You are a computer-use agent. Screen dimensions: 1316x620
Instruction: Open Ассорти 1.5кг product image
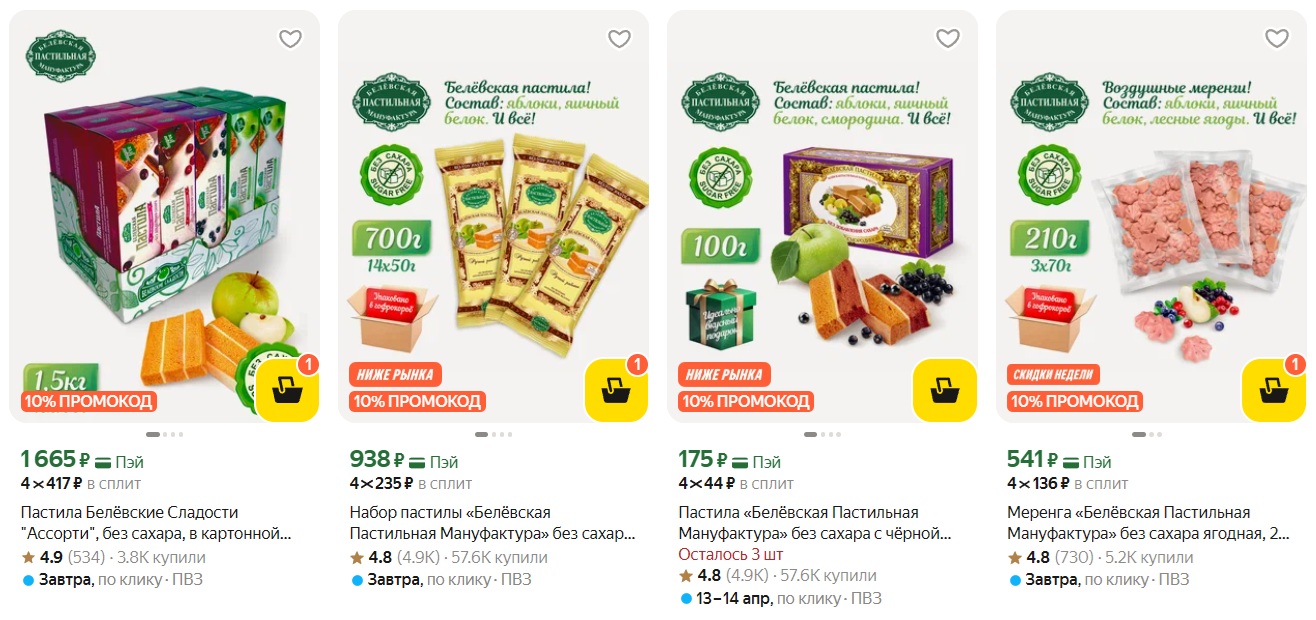pyautogui.click(x=164, y=216)
